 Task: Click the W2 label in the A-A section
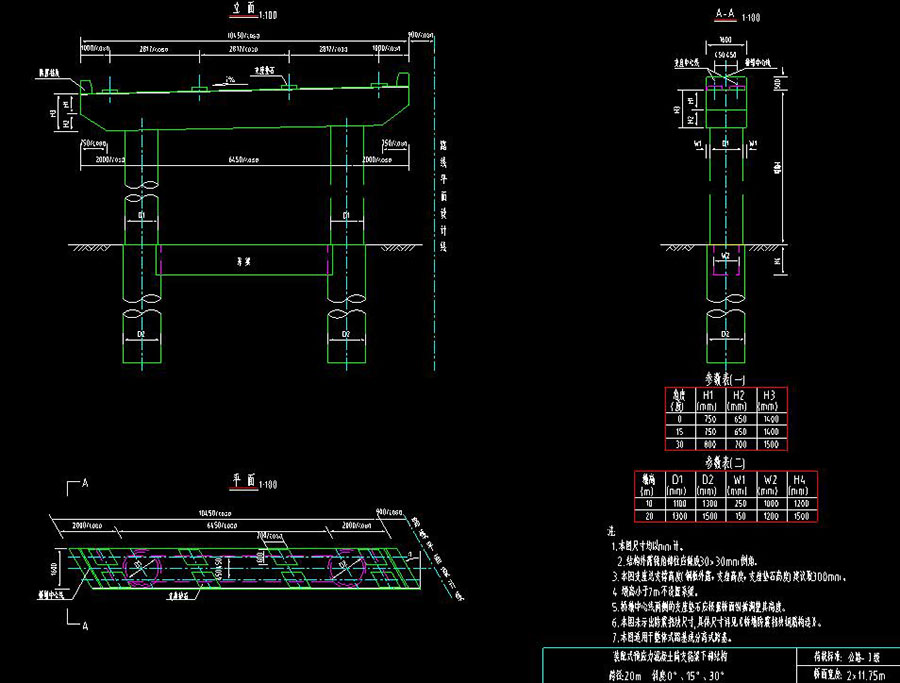(726, 255)
